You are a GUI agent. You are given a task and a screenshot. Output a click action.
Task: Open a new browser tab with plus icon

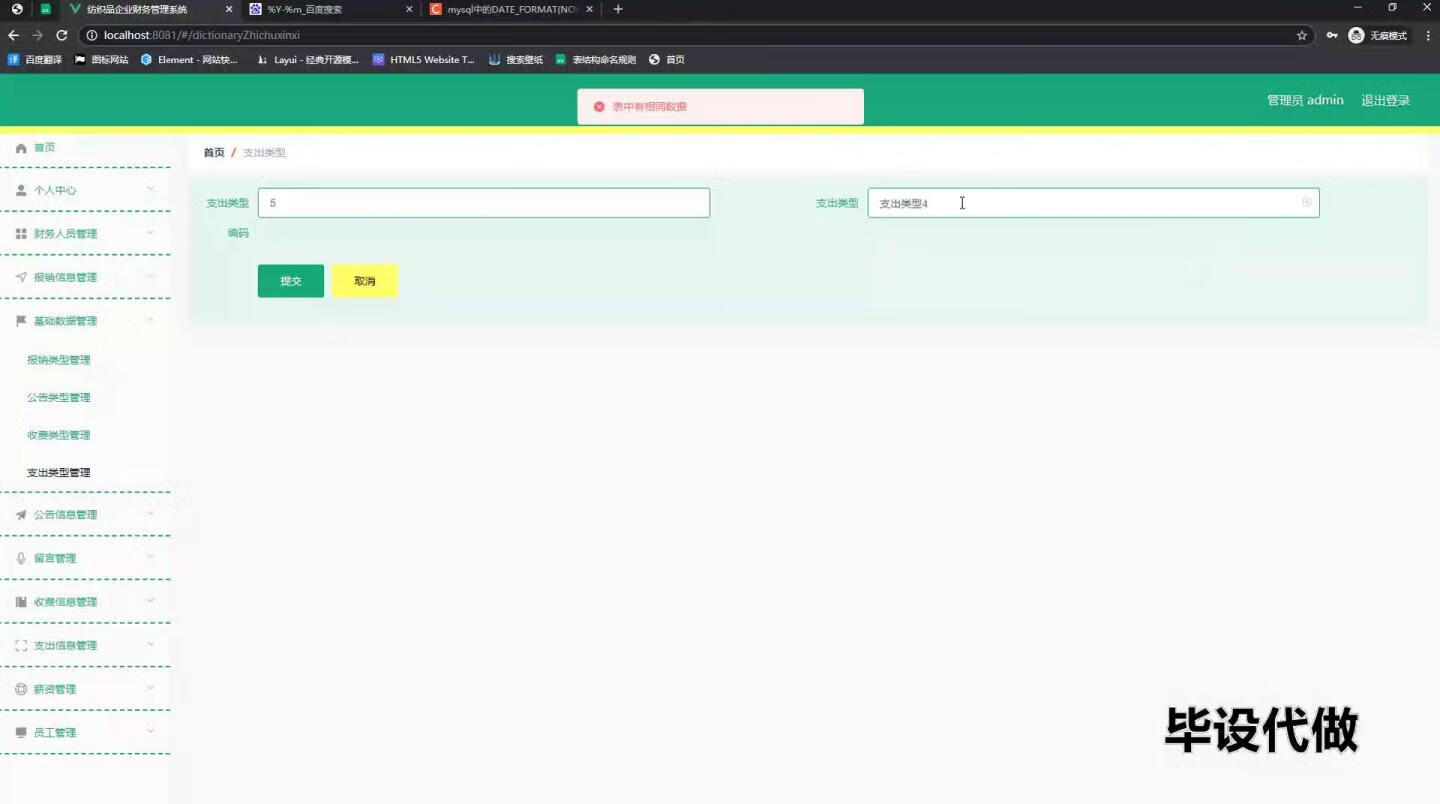618,9
